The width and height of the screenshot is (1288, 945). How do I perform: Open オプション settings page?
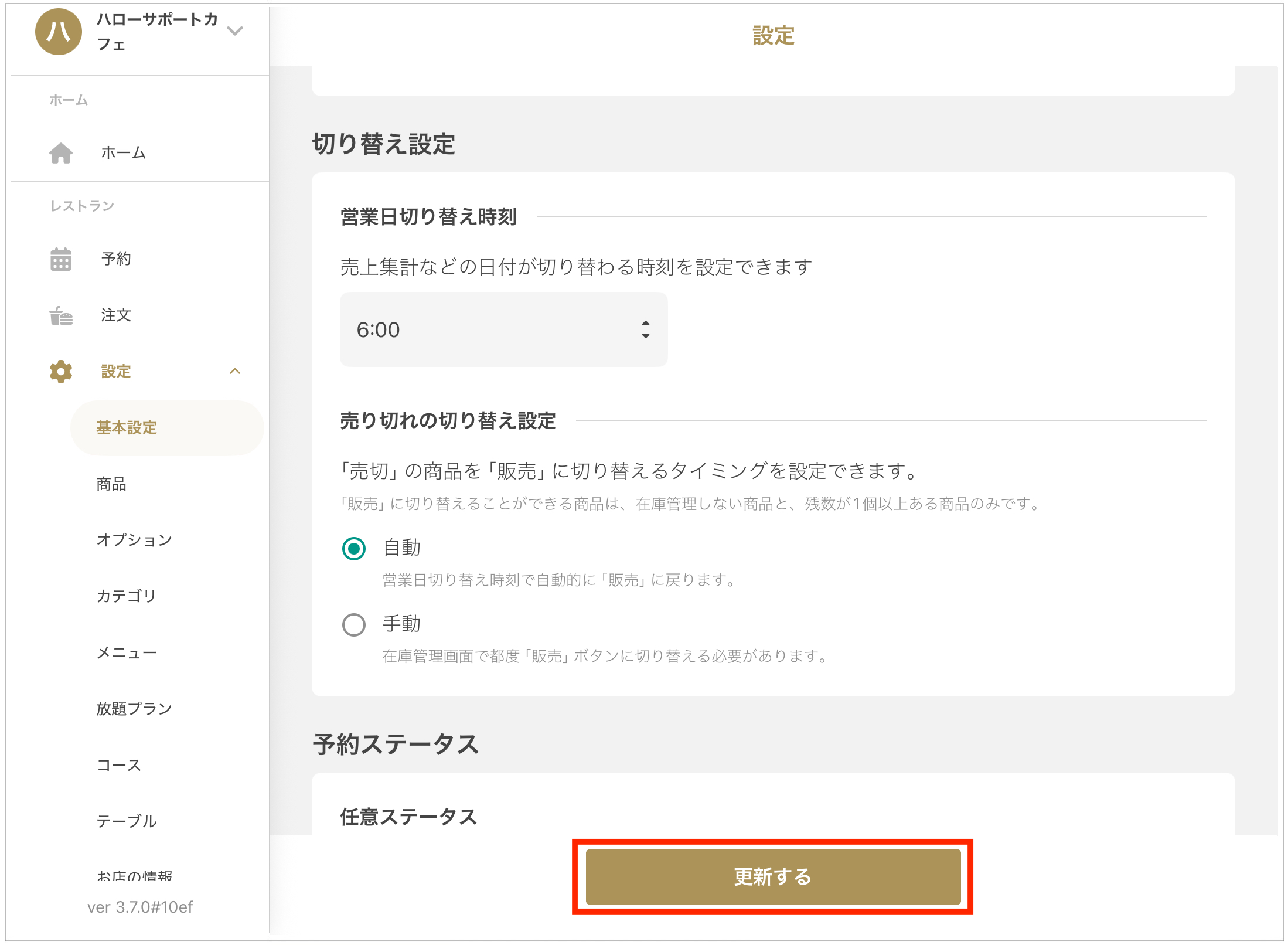point(134,540)
